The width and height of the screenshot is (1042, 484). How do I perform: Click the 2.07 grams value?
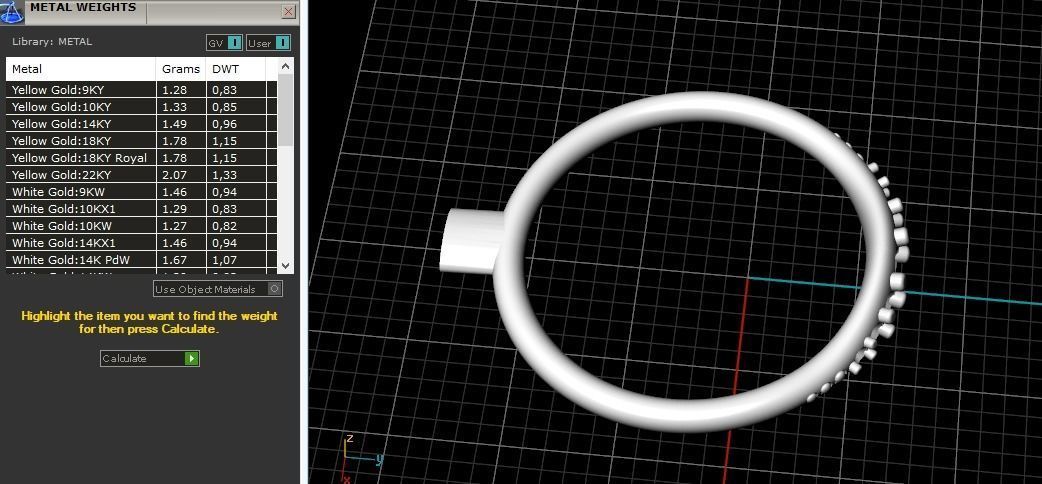[175, 175]
